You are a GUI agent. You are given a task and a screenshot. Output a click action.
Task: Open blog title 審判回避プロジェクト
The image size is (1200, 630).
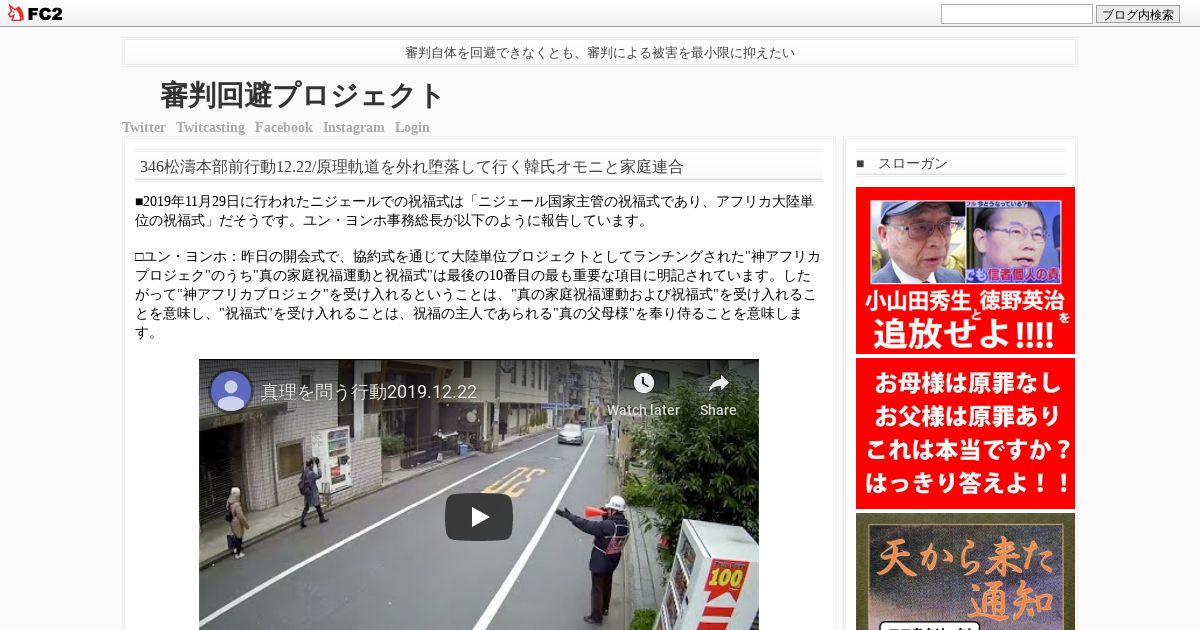(x=302, y=95)
